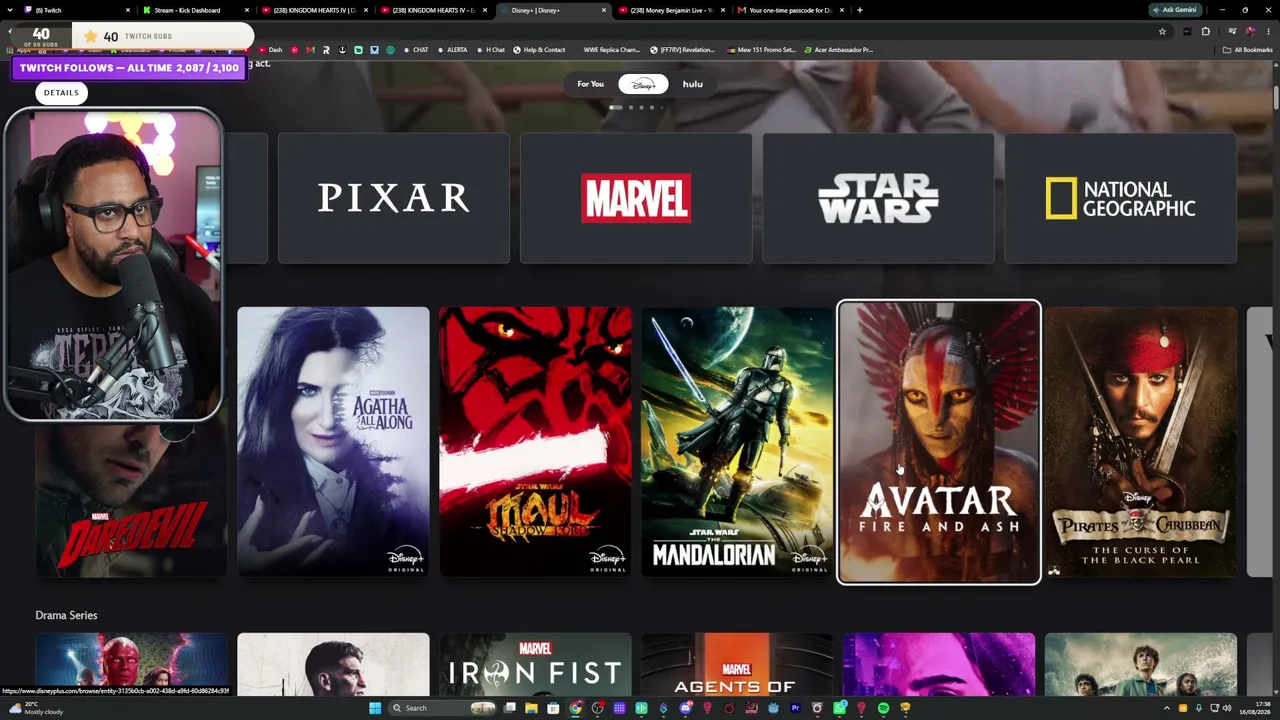Viewport: 1280px width, 720px height.
Task: Open the Mew 151 Promo Set bookmark
Action: pos(762,50)
